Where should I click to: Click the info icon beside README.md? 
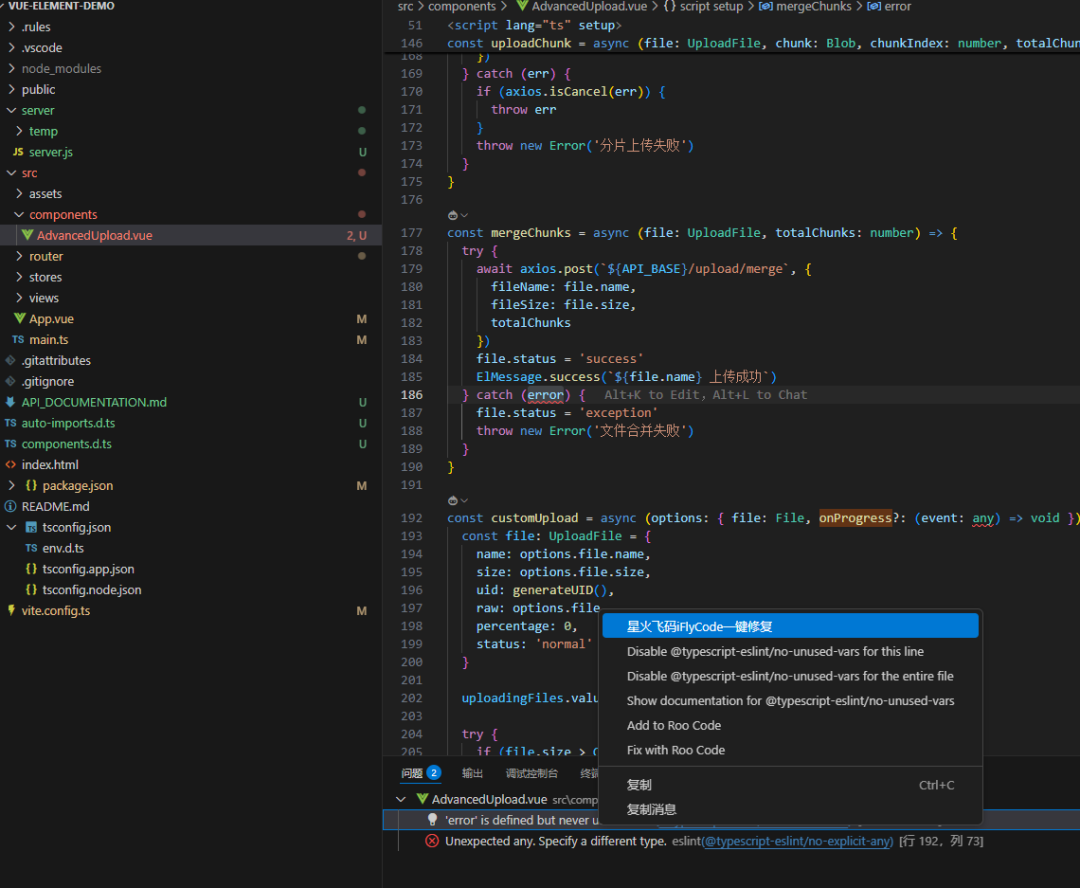coord(10,506)
